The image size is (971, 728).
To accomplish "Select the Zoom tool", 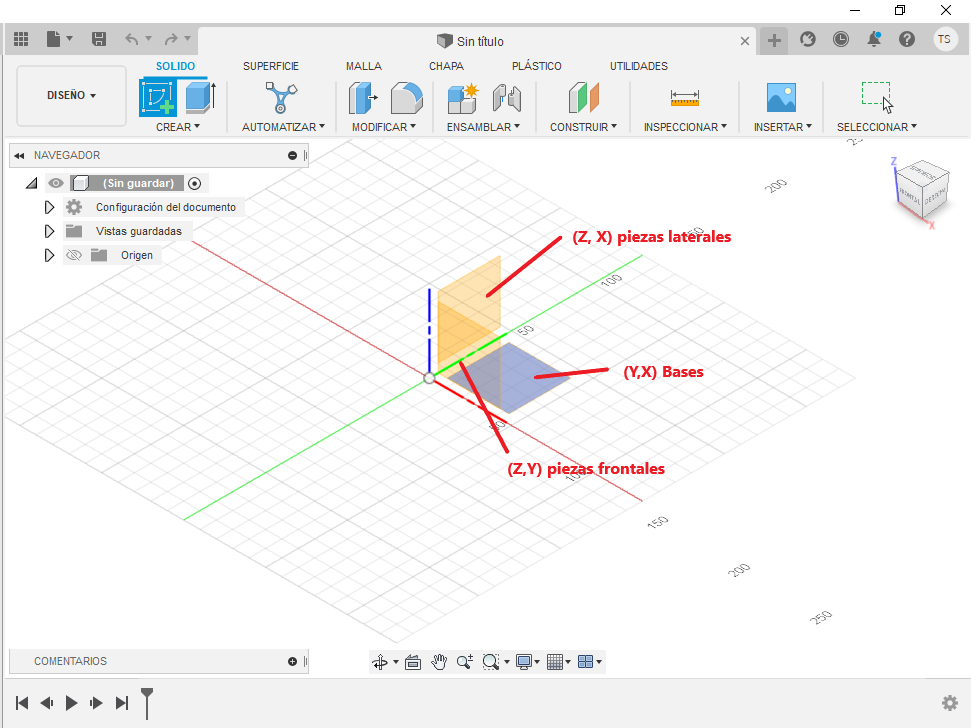I will click(x=464, y=662).
